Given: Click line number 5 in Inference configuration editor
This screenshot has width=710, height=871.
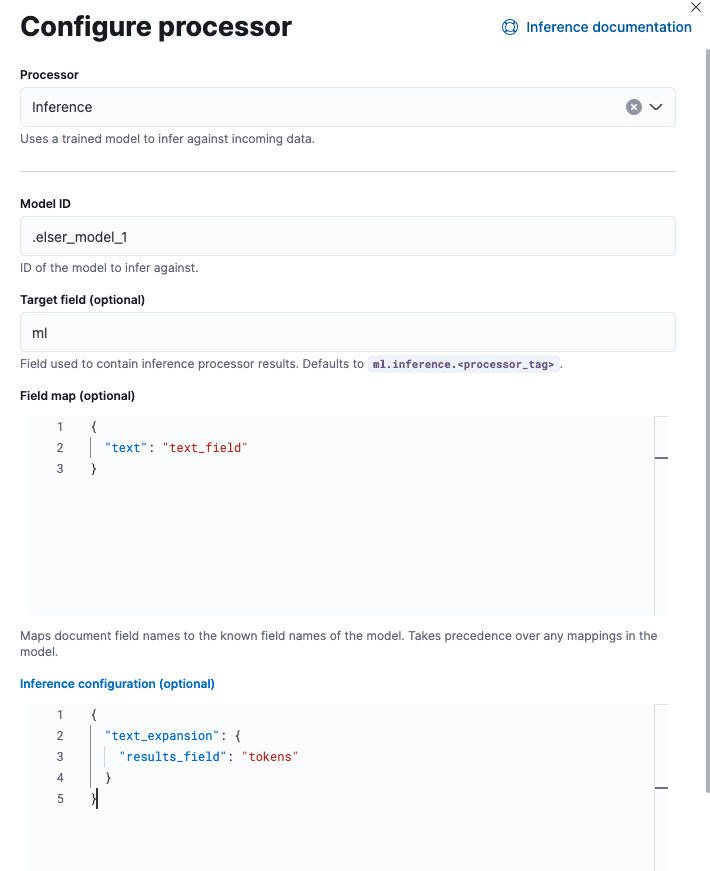Looking at the screenshot, I should point(59,798).
